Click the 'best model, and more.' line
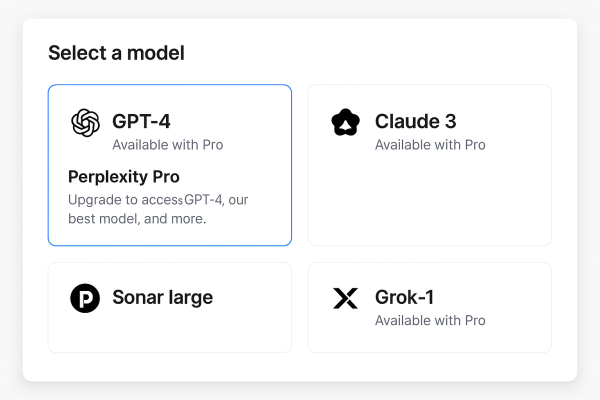 coord(137,218)
